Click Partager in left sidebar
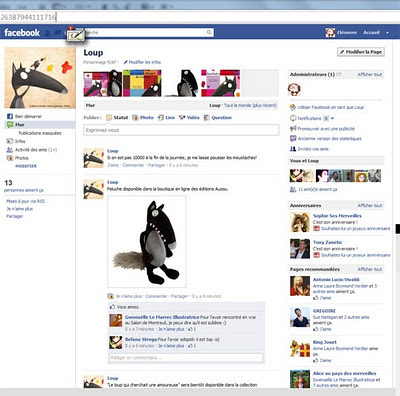 15,216
